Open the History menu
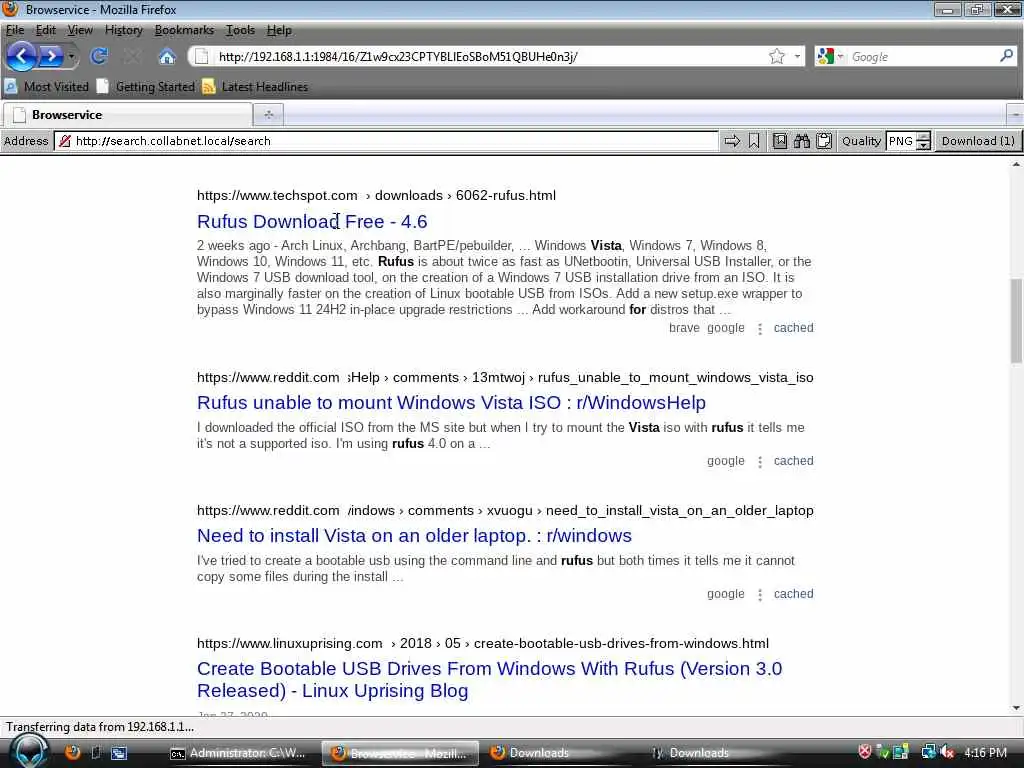The width and height of the screenshot is (1024, 768). click(x=123, y=30)
